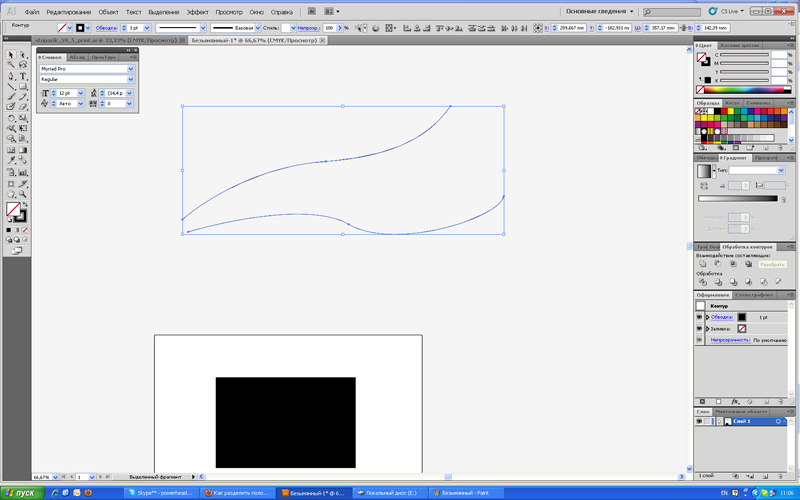The width and height of the screenshot is (800, 500).
Task: Select the Lasso tool
Action: pos(23,65)
